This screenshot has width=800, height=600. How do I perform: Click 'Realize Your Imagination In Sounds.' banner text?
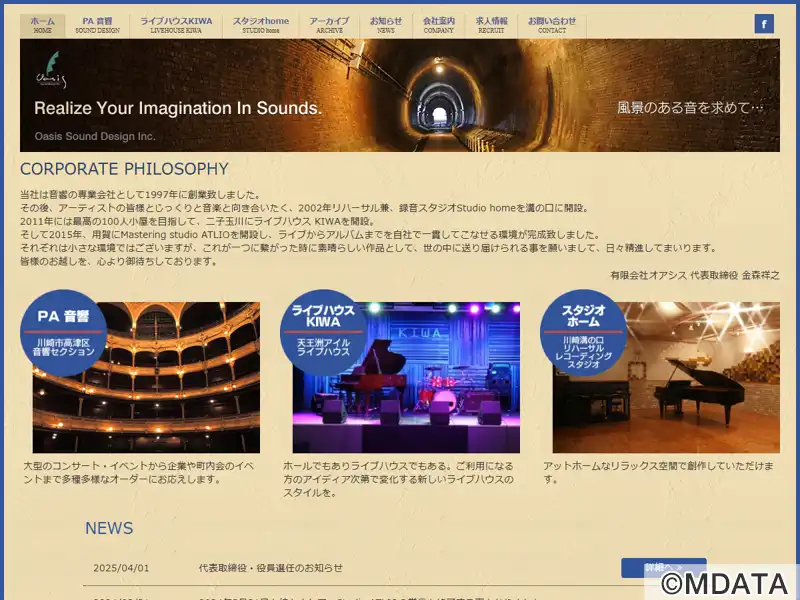pos(178,108)
